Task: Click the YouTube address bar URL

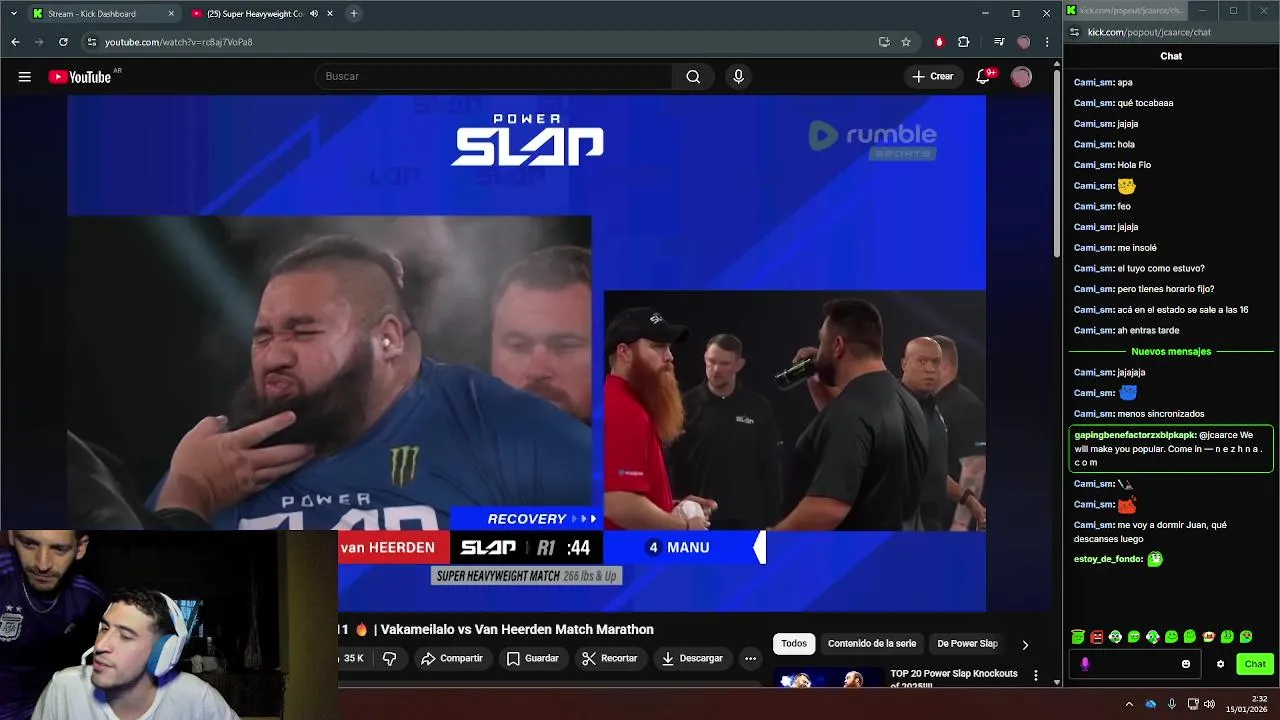Action: click(x=178, y=42)
